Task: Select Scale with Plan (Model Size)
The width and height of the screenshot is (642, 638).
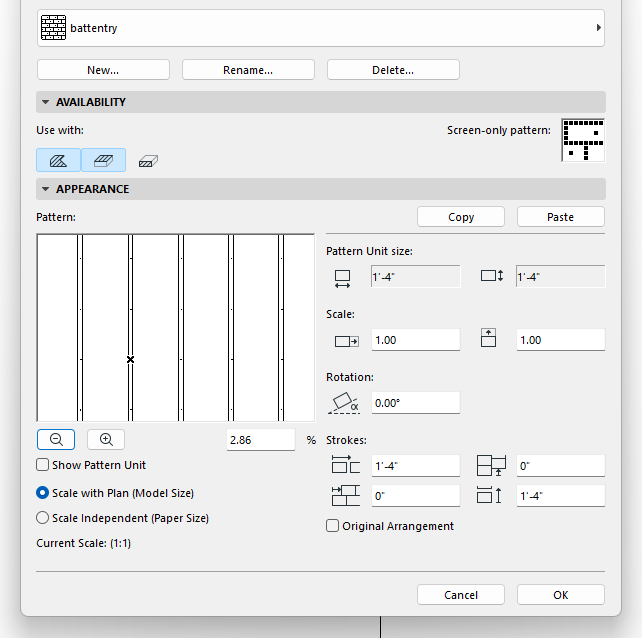Action: [43, 493]
